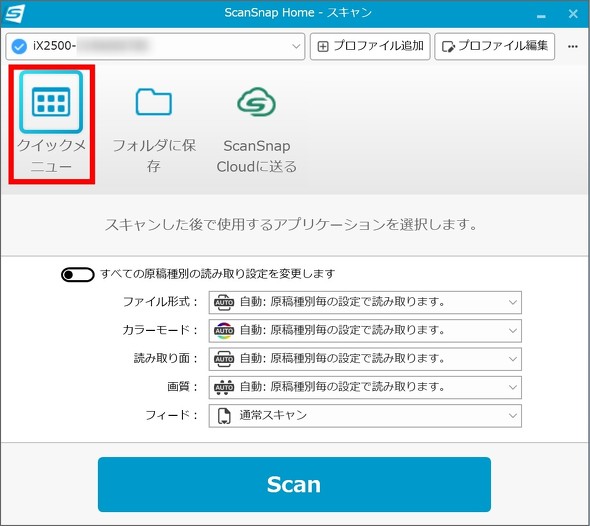Click the AUTO icon in 画質 field

[224, 387]
